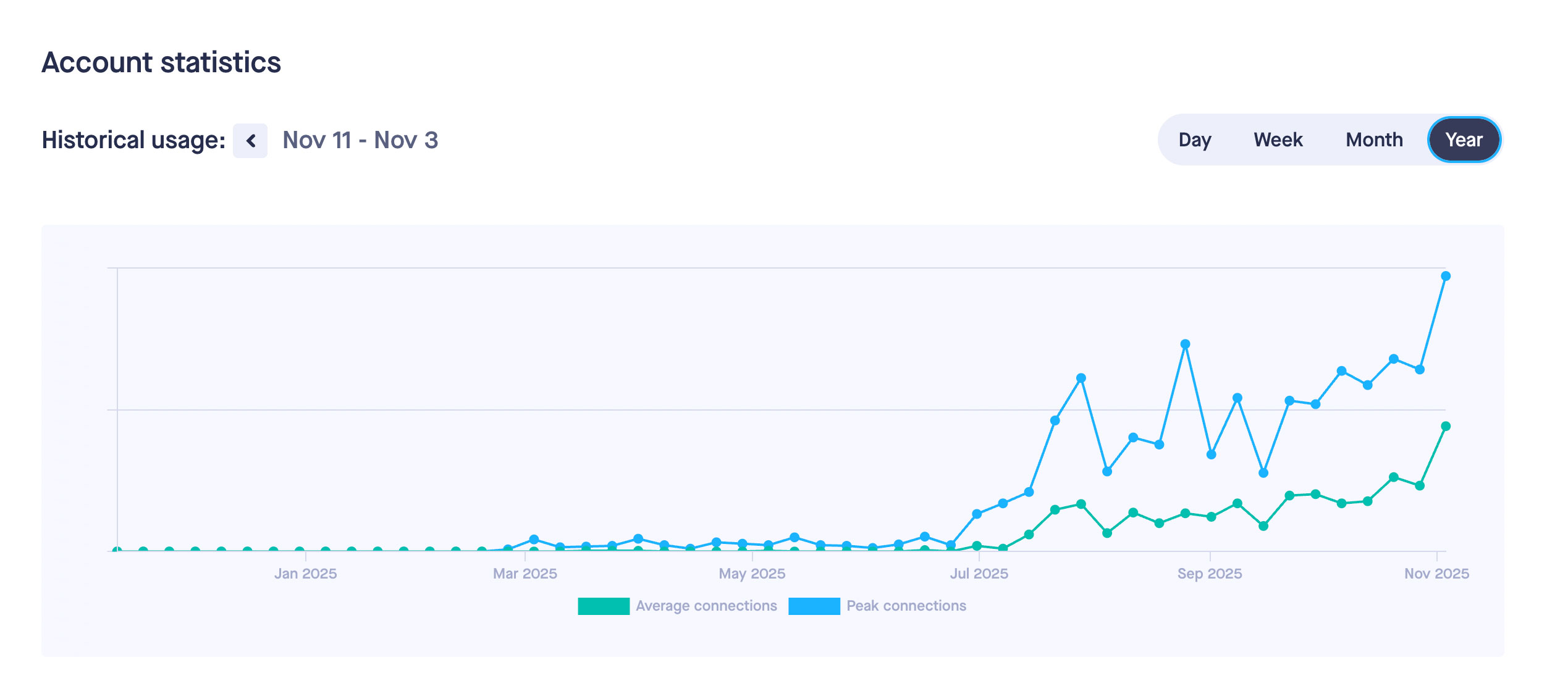Image resolution: width=1568 pixels, height=694 pixels.
Task: Select the Year time range
Action: pyautogui.click(x=1464, y=140)
